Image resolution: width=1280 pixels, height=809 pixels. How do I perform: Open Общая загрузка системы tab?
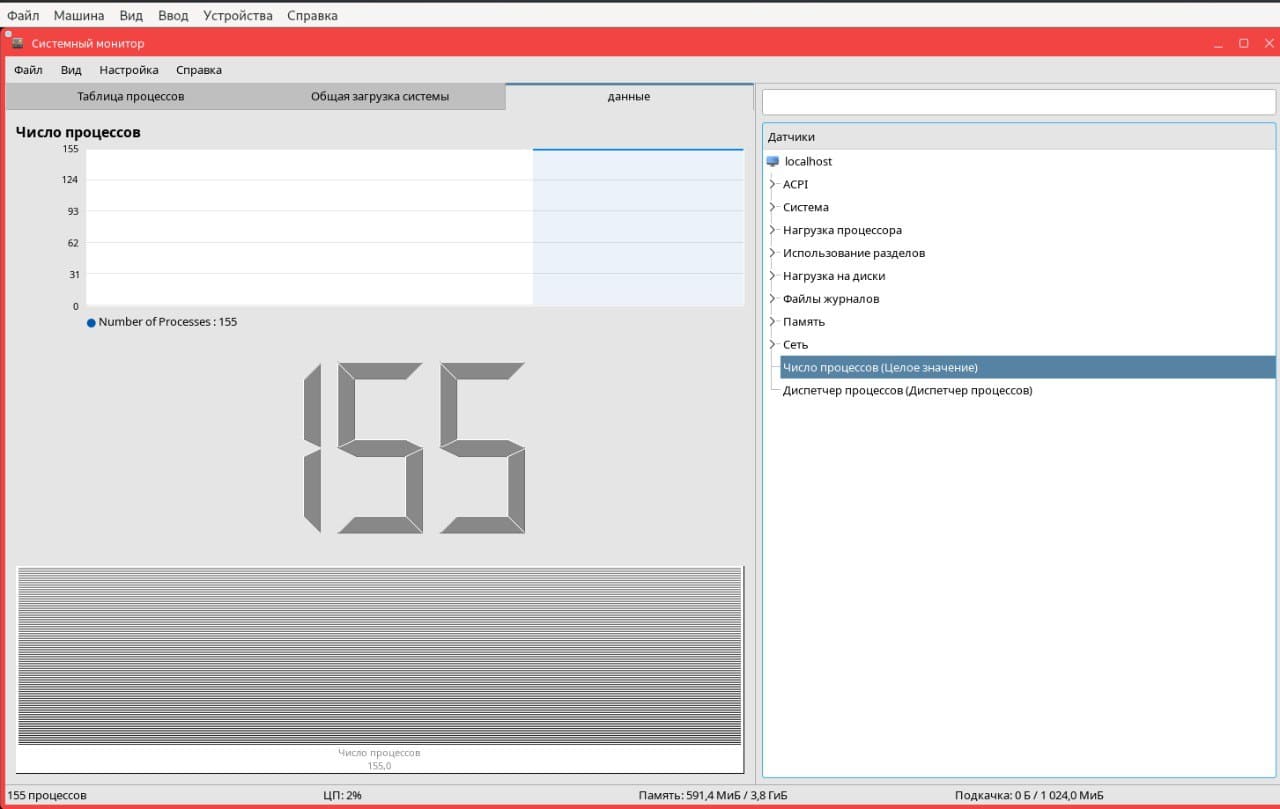click(x=379, y=97)
